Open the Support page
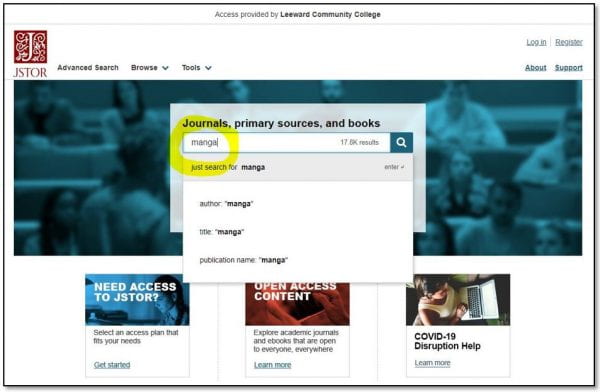The image size is (600, 392). point(569,67)
